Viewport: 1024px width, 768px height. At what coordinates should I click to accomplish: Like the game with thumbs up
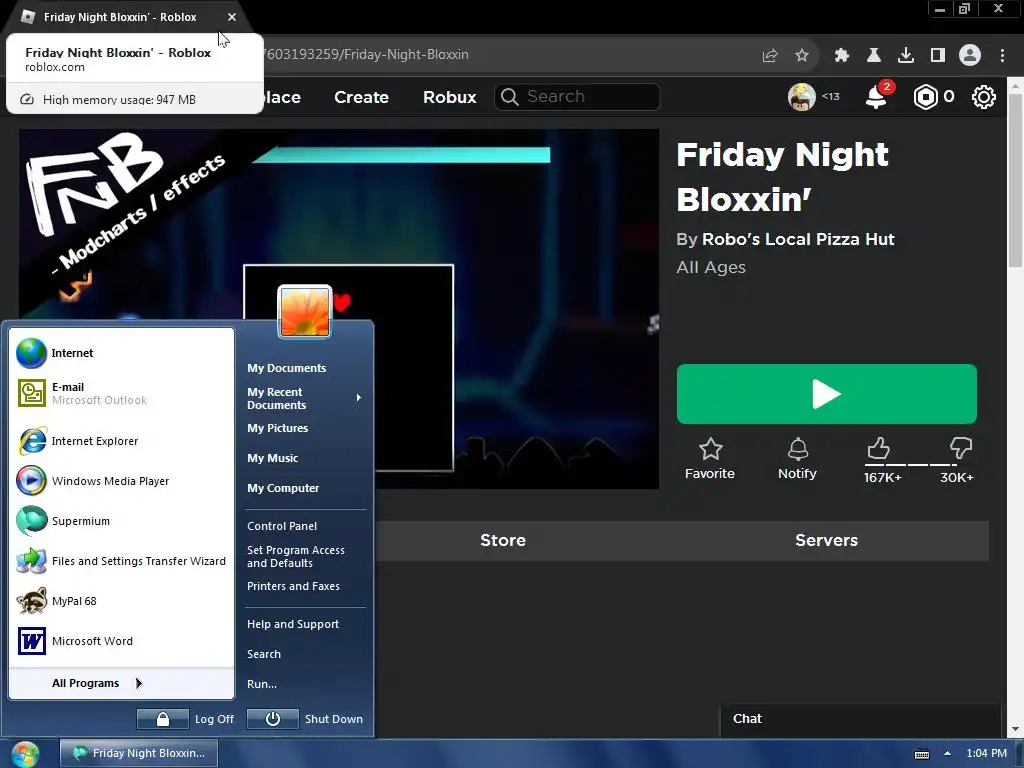coord(879,449)
